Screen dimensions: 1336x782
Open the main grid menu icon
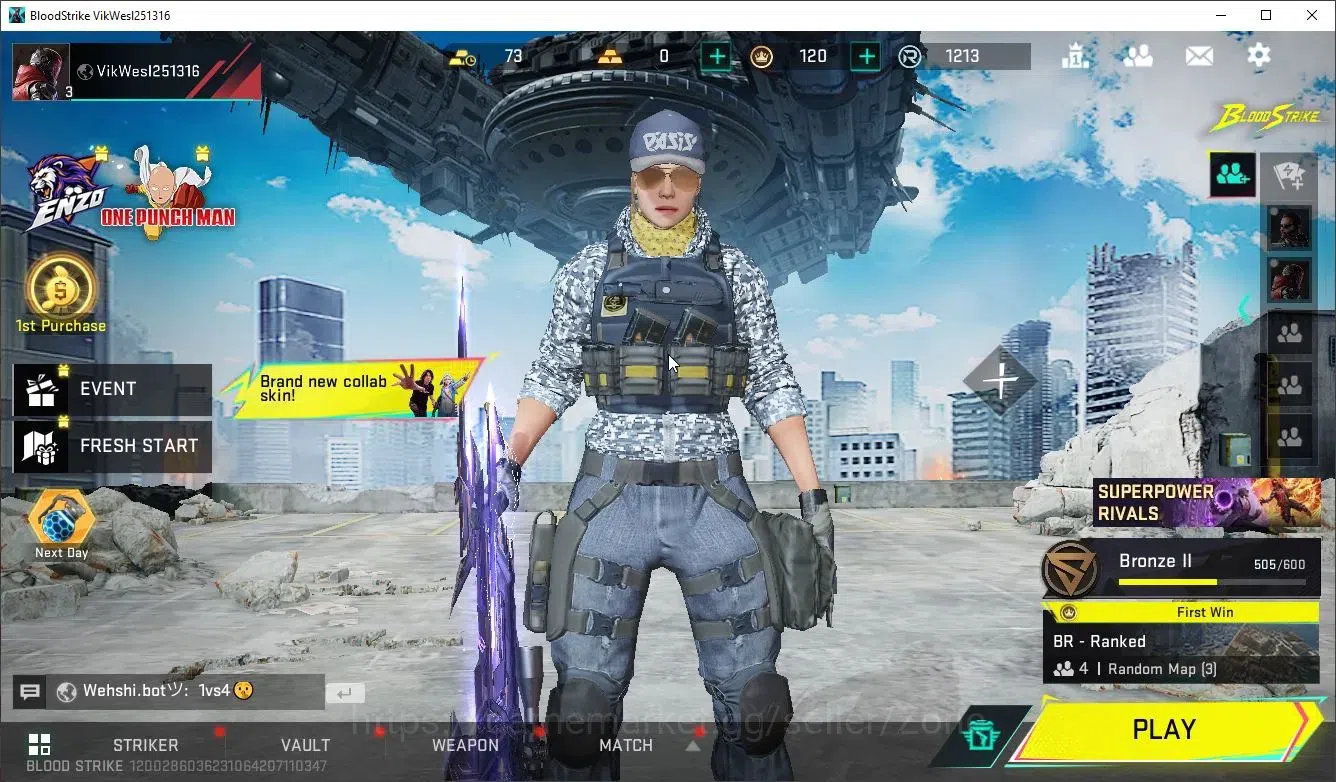click(x=39, y=745)
